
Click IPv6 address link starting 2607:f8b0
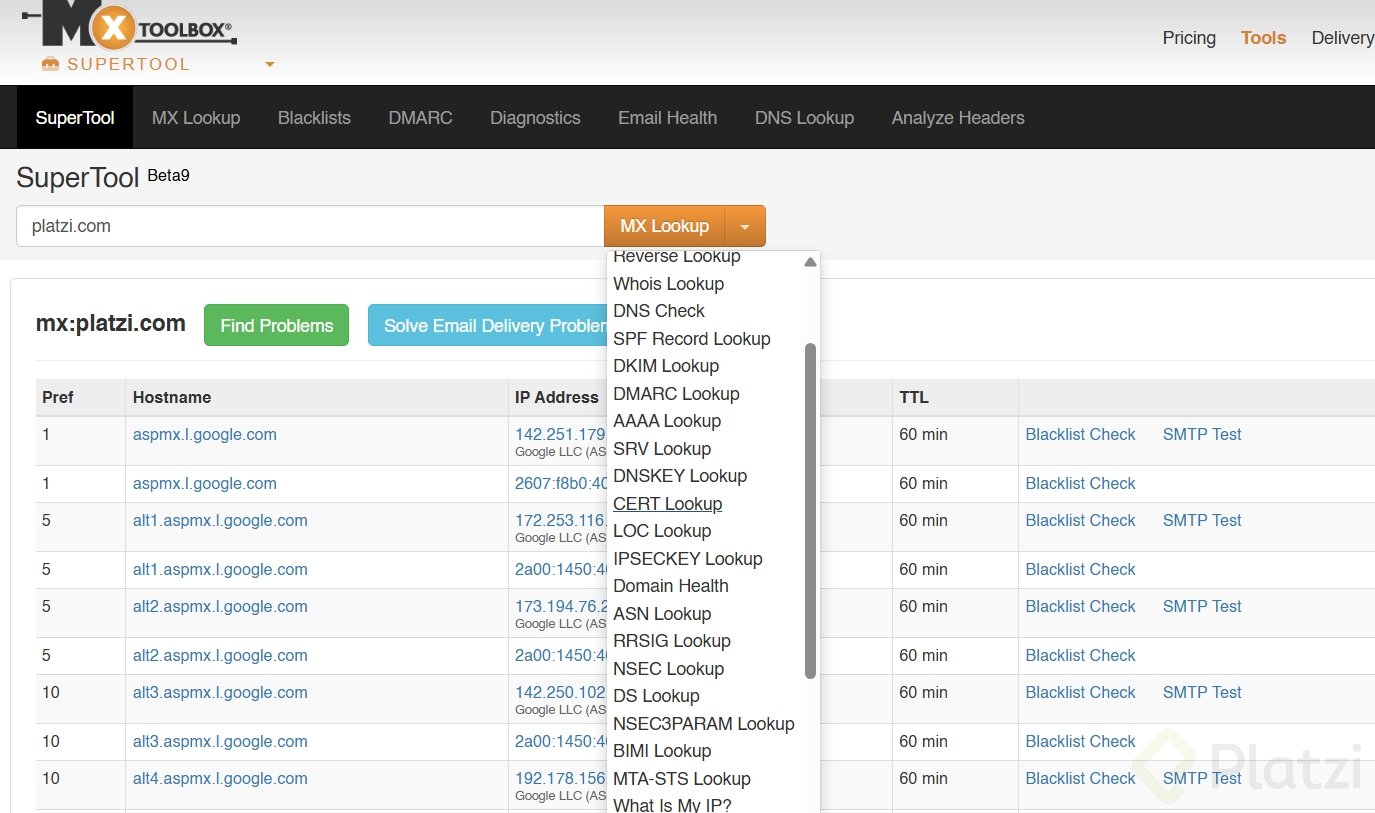coord(561,484)
